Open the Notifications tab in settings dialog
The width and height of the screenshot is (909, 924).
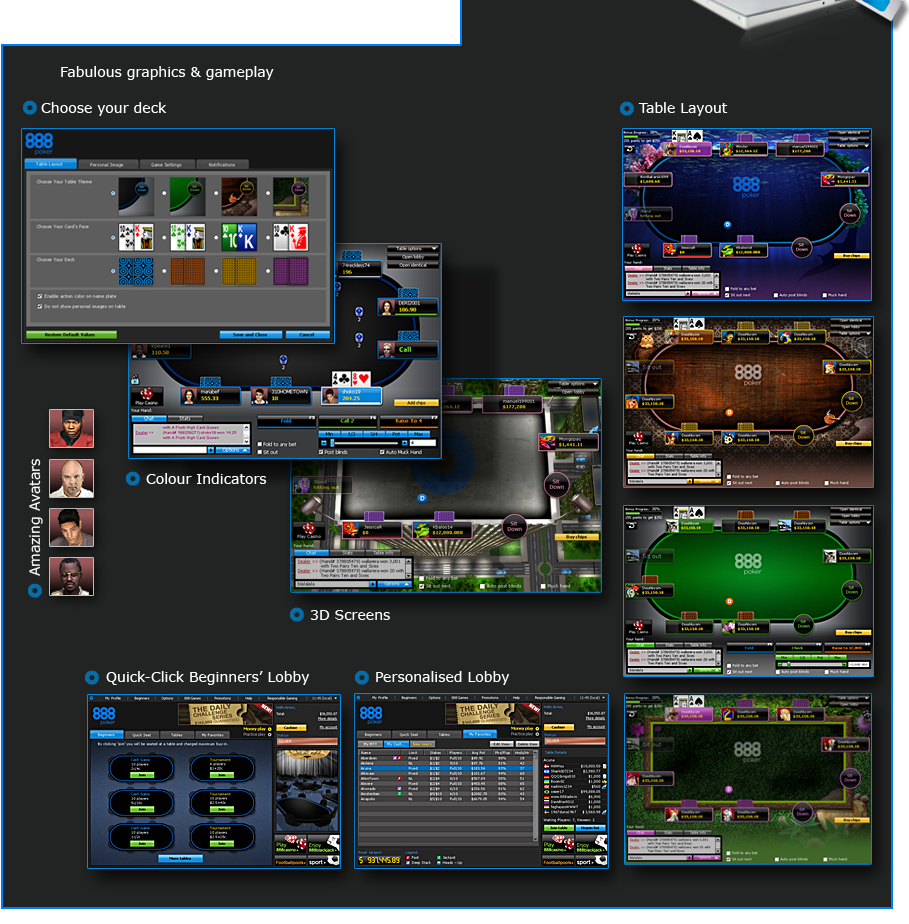click(x=222, y=164)
